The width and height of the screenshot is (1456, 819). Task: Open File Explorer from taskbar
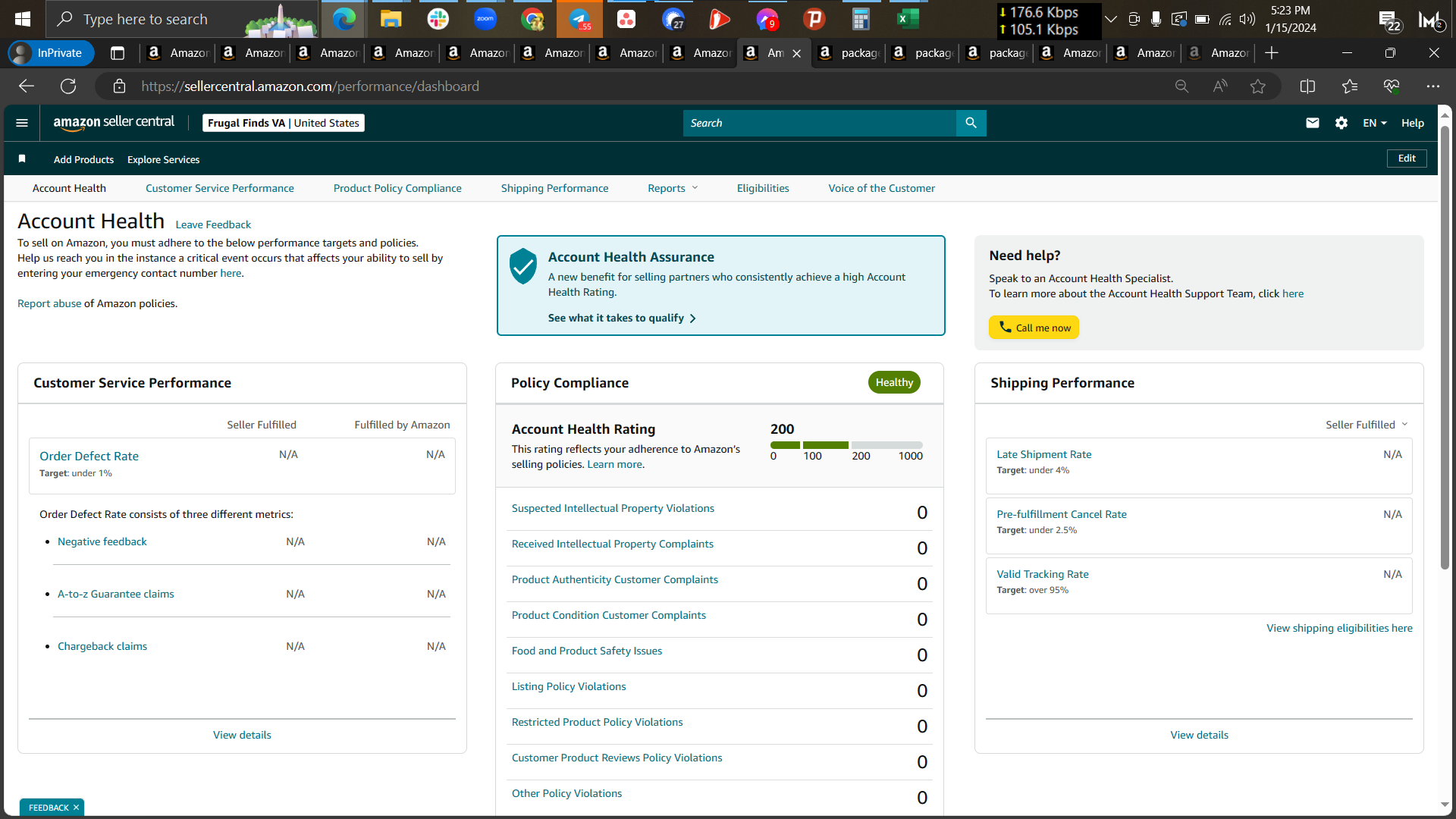tap(391, 19)
